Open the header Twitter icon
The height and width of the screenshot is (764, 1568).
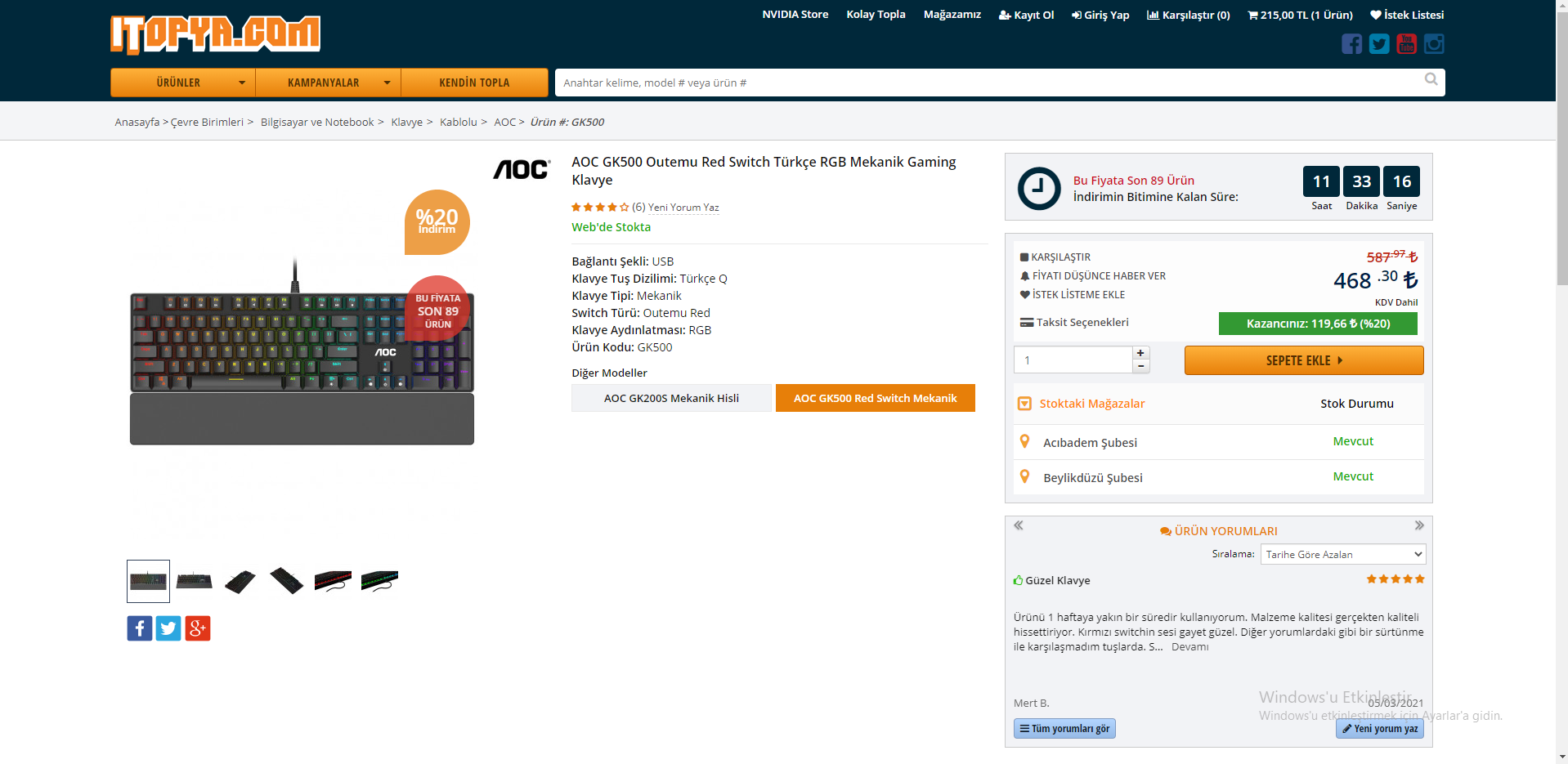tap(1379, 44)
